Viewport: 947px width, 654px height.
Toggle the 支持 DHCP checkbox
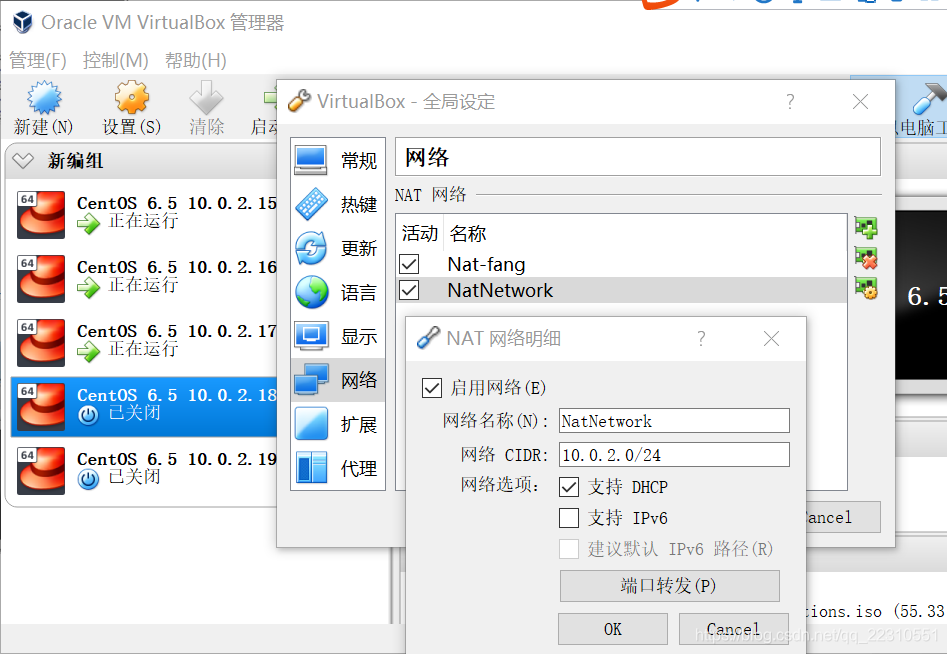click(x=569, y=487)
